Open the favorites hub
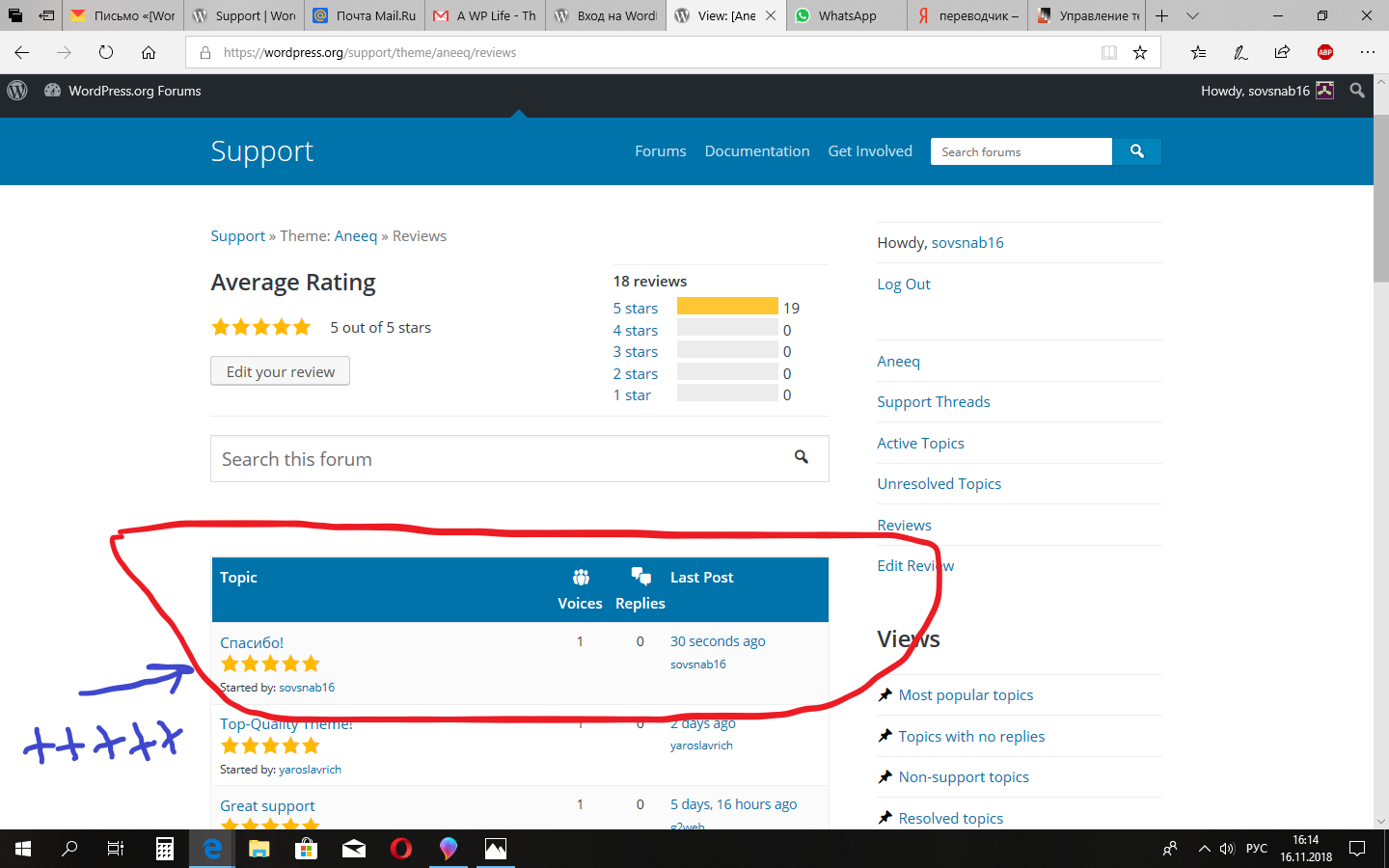Screen dimensions: 1389x868 click(1198, 53)
